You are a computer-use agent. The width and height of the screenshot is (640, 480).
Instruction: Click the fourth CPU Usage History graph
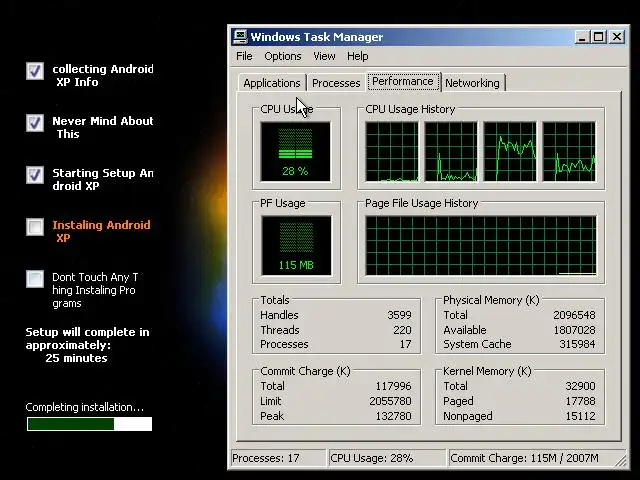(569, 151)
